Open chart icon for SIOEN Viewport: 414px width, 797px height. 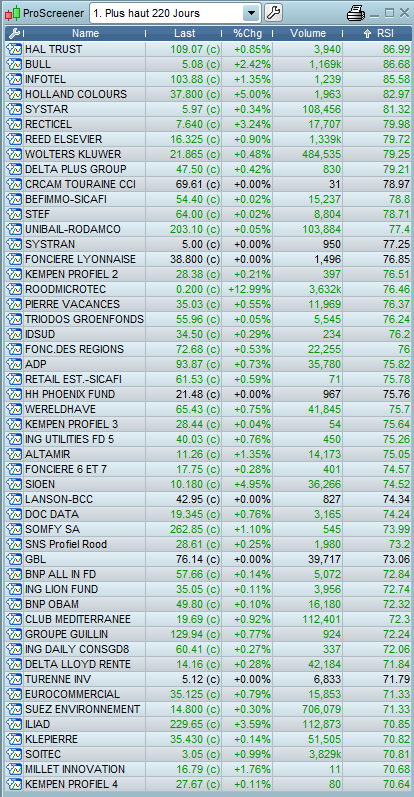tap(13, 484)
